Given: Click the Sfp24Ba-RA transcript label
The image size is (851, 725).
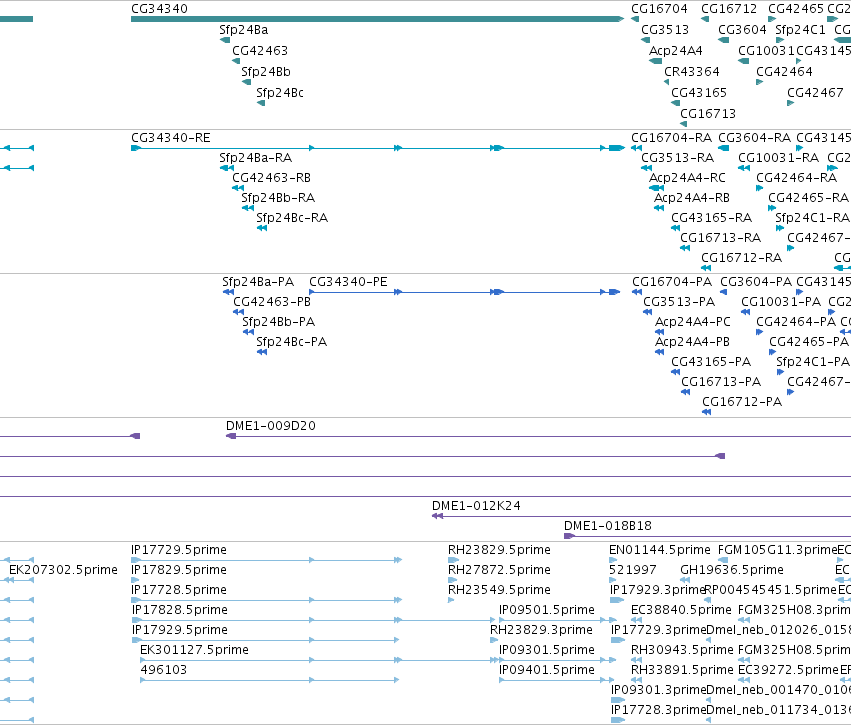Looking at the screenshot, I should click(x=255, y=158).
